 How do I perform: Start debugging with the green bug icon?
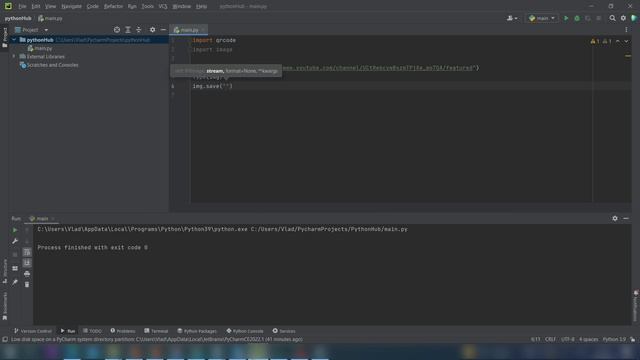point(577,18)
